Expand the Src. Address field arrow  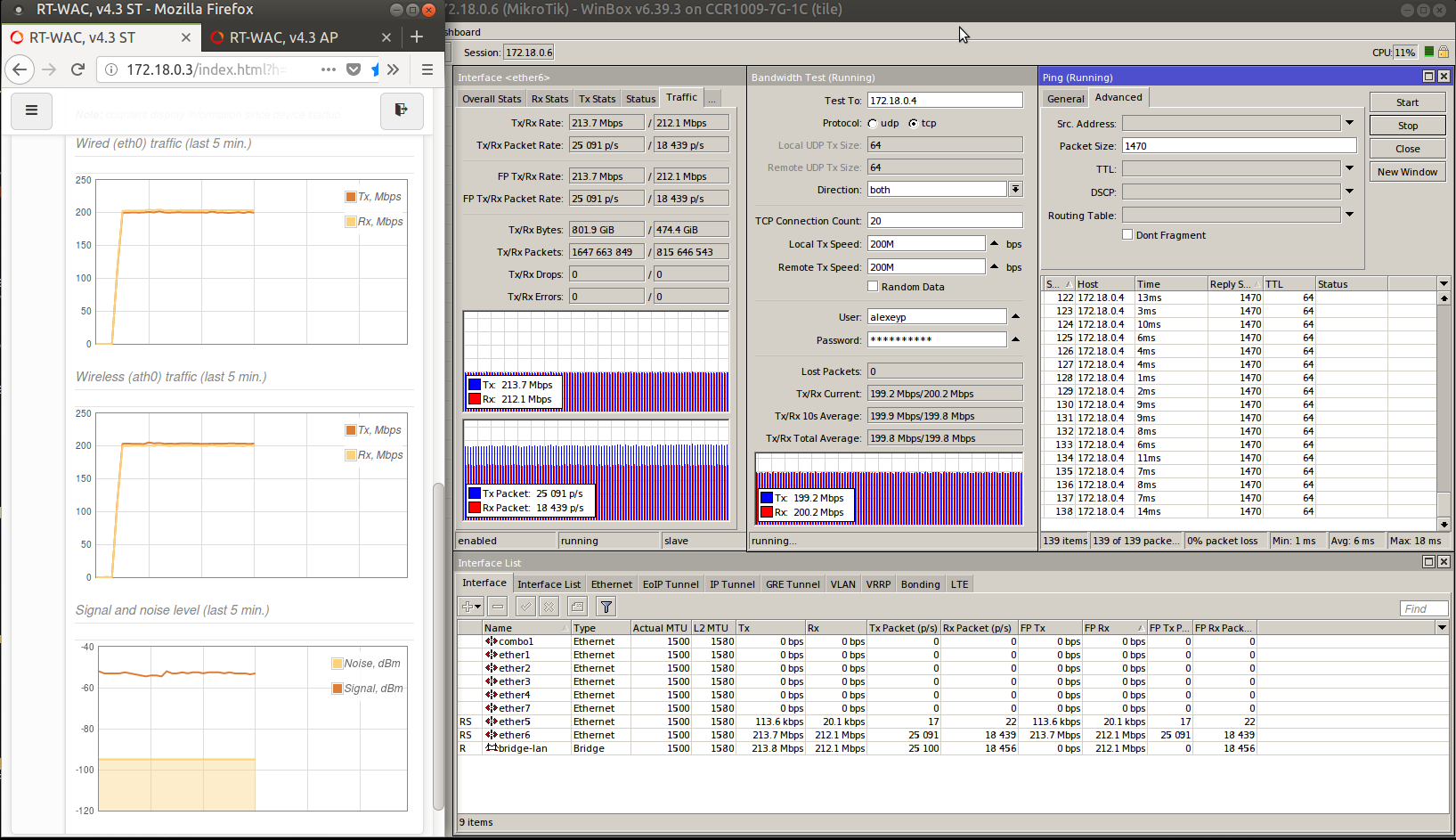point(1349,123)
